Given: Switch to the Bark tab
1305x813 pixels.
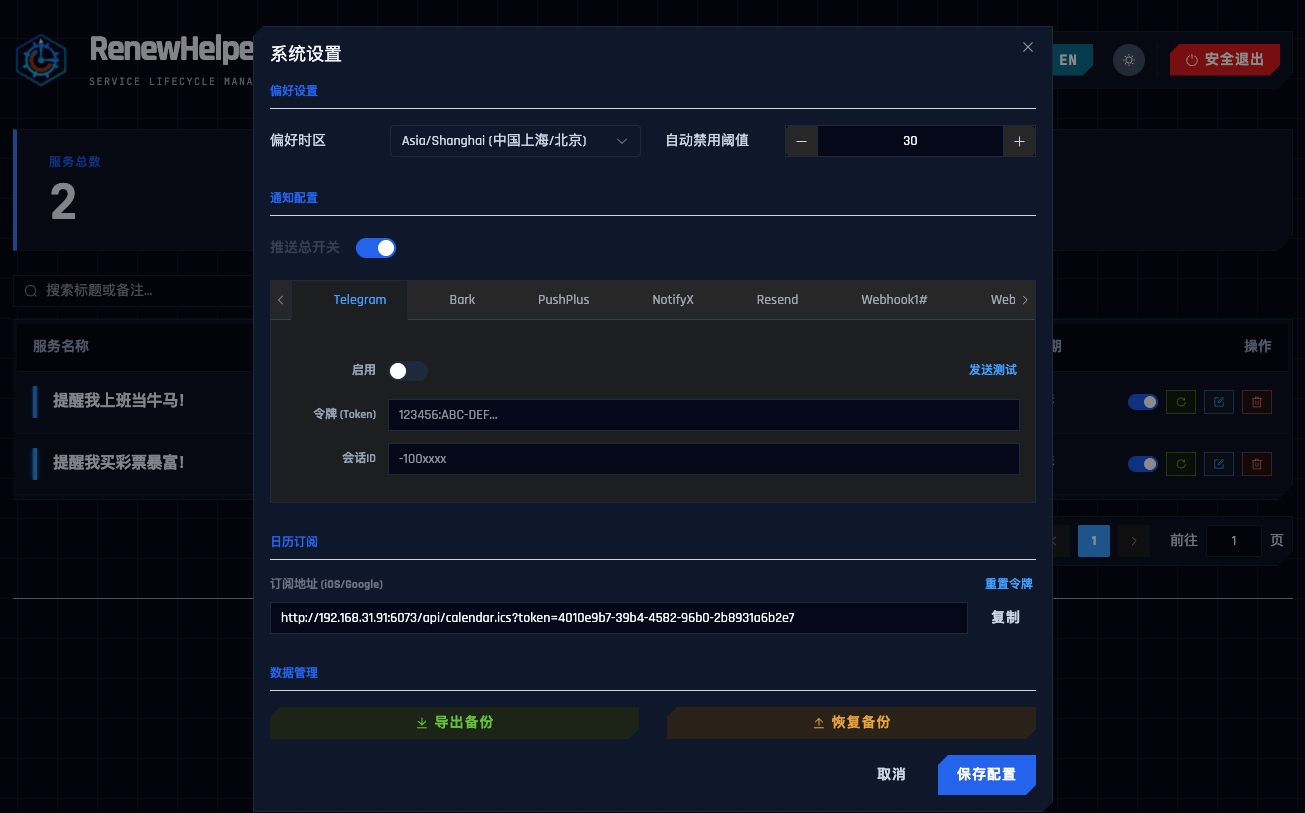Looking at the screenshot, I should (x=462, y=300).
